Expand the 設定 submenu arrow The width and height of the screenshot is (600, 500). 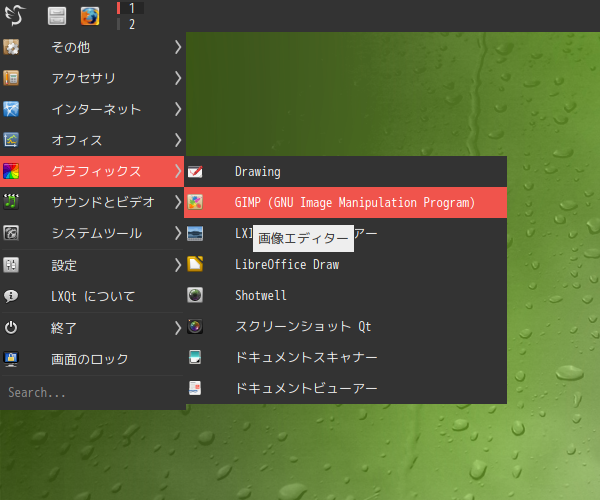(178, 265)
